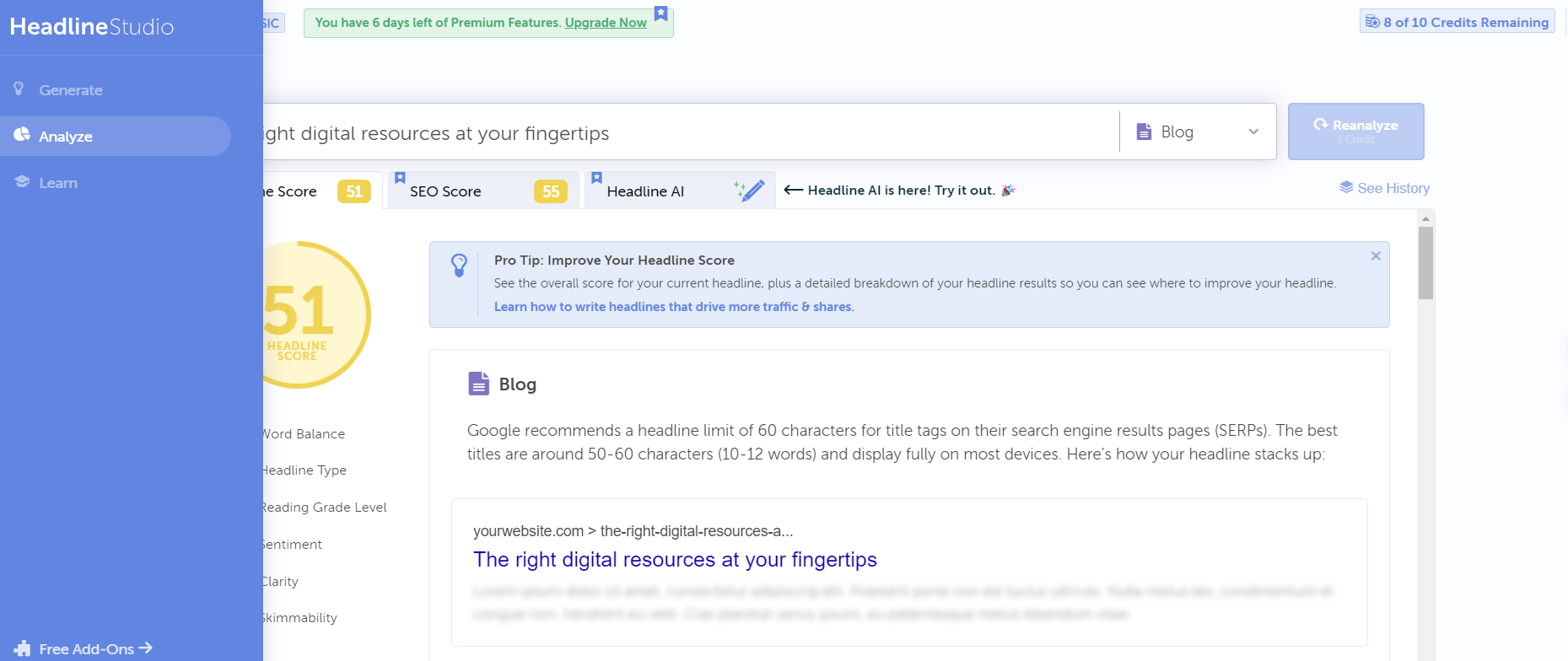Click the See History layers icon
1568x661 pixels.
click(1346, 188)
